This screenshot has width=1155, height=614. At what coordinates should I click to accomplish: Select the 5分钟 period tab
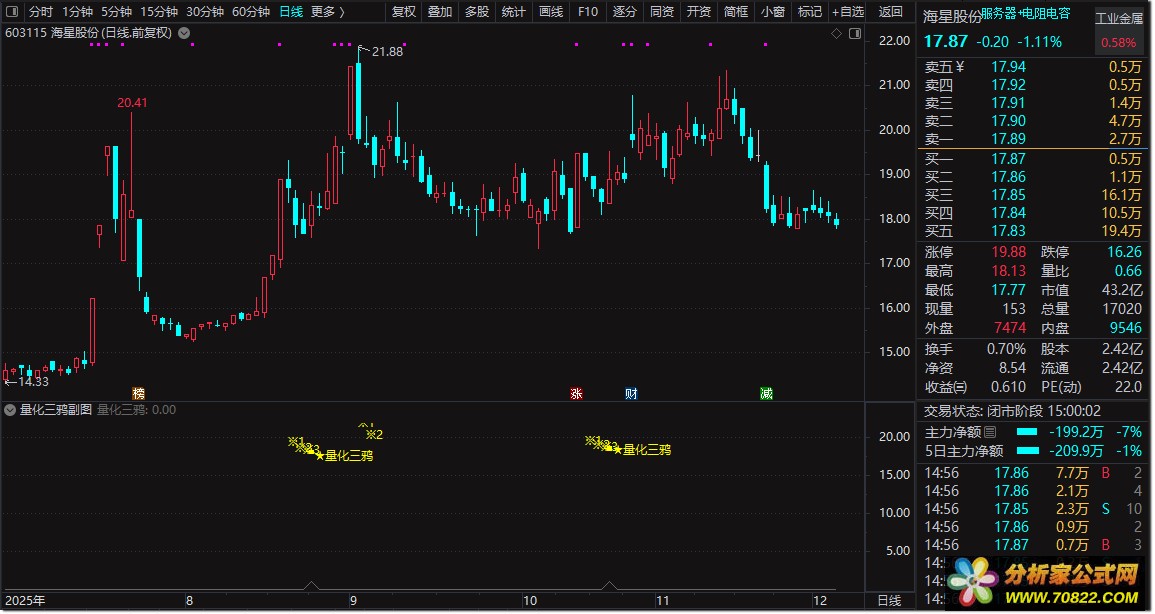click(116, 12)
